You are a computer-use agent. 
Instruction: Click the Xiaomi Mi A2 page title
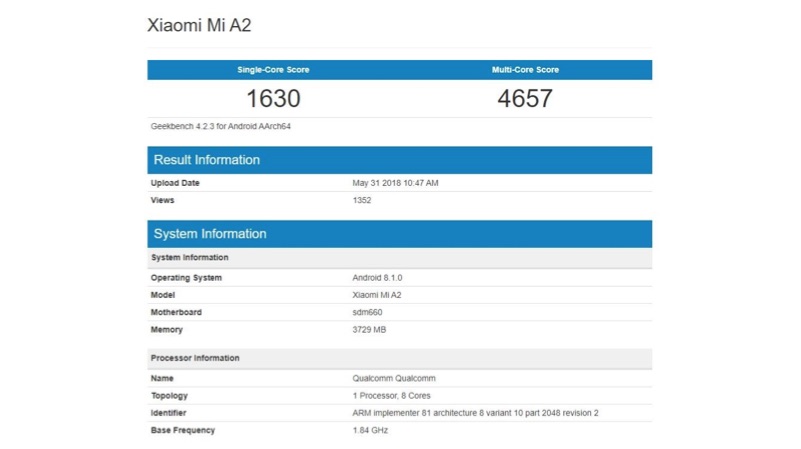click(199, 26)
